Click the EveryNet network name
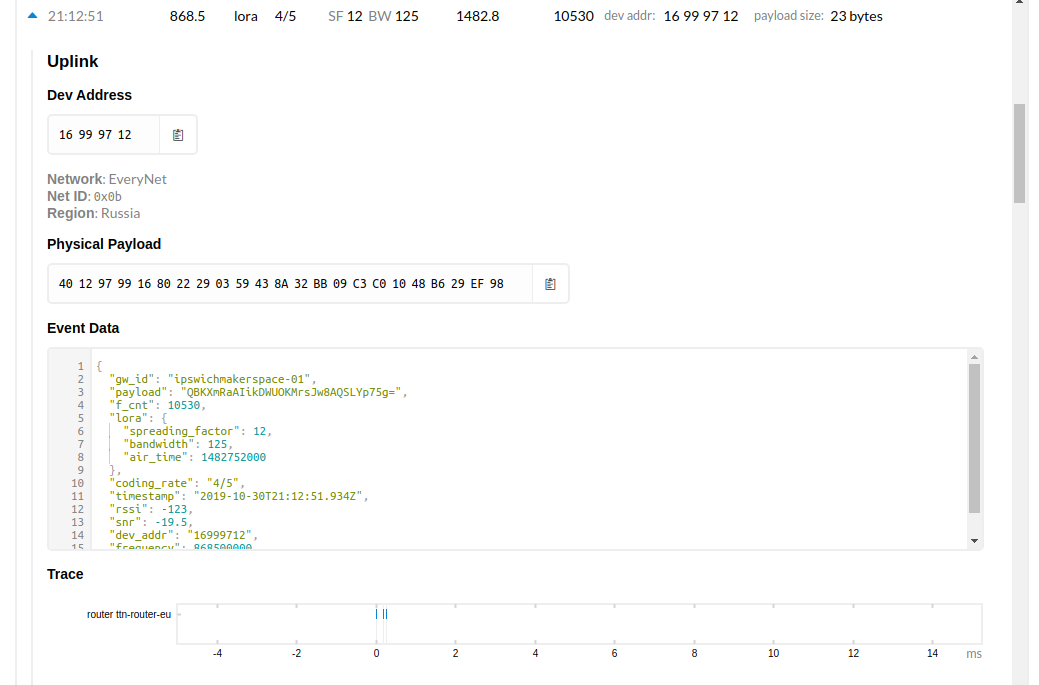The width and height of the screenshot is (1039, 685). pyautogui.click(x=137, y=180)
